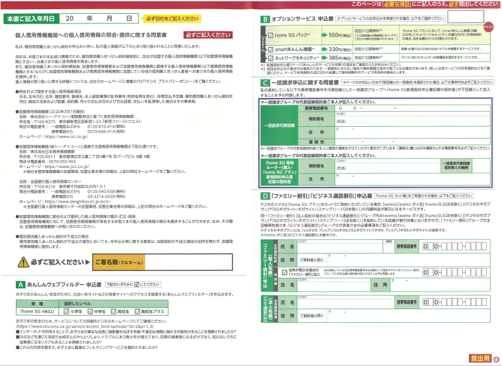Click the green arrow beside 385円

tap(324, 58)
